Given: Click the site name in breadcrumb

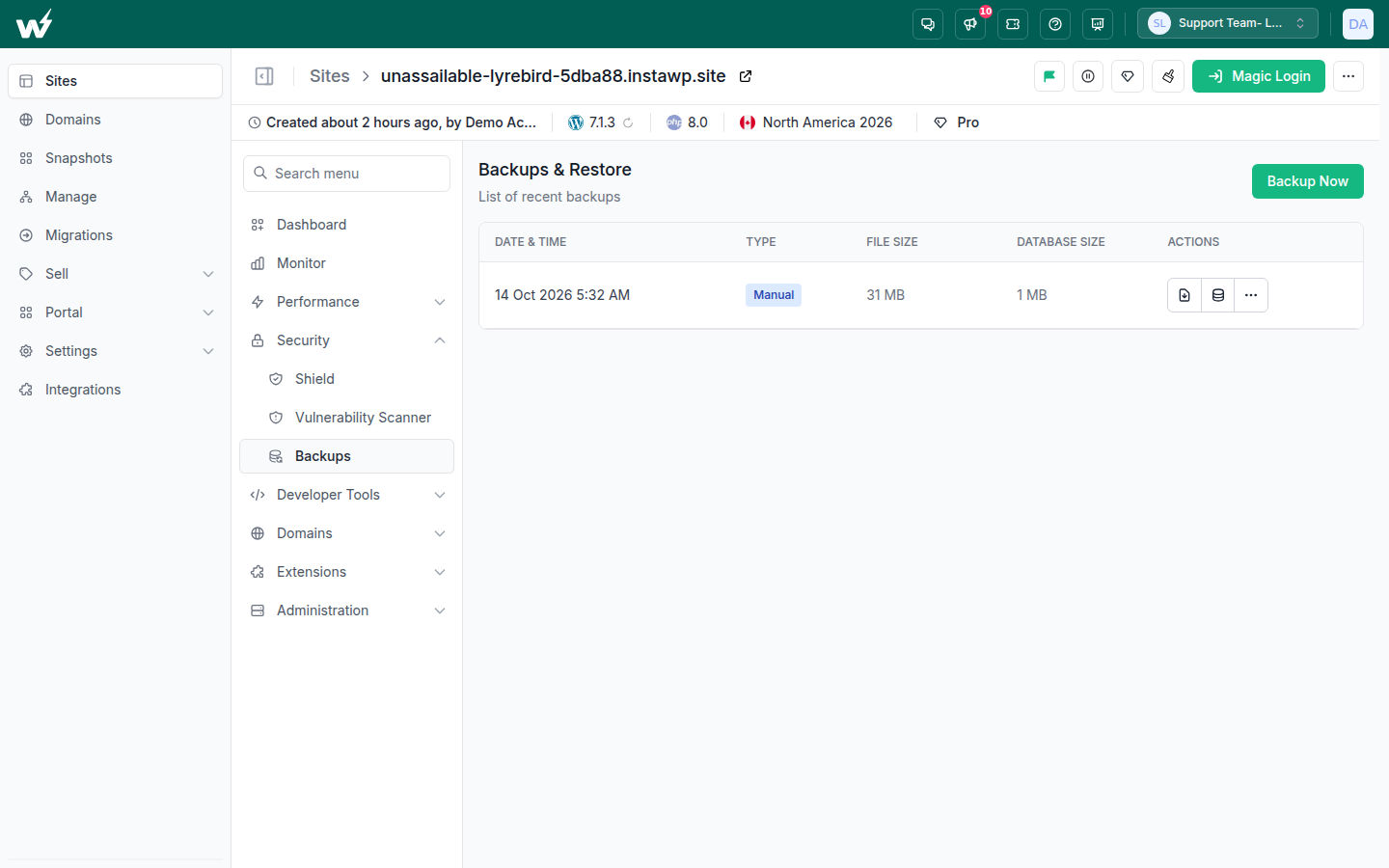Looking at the screenshot, I should click(x=553, y=76).
